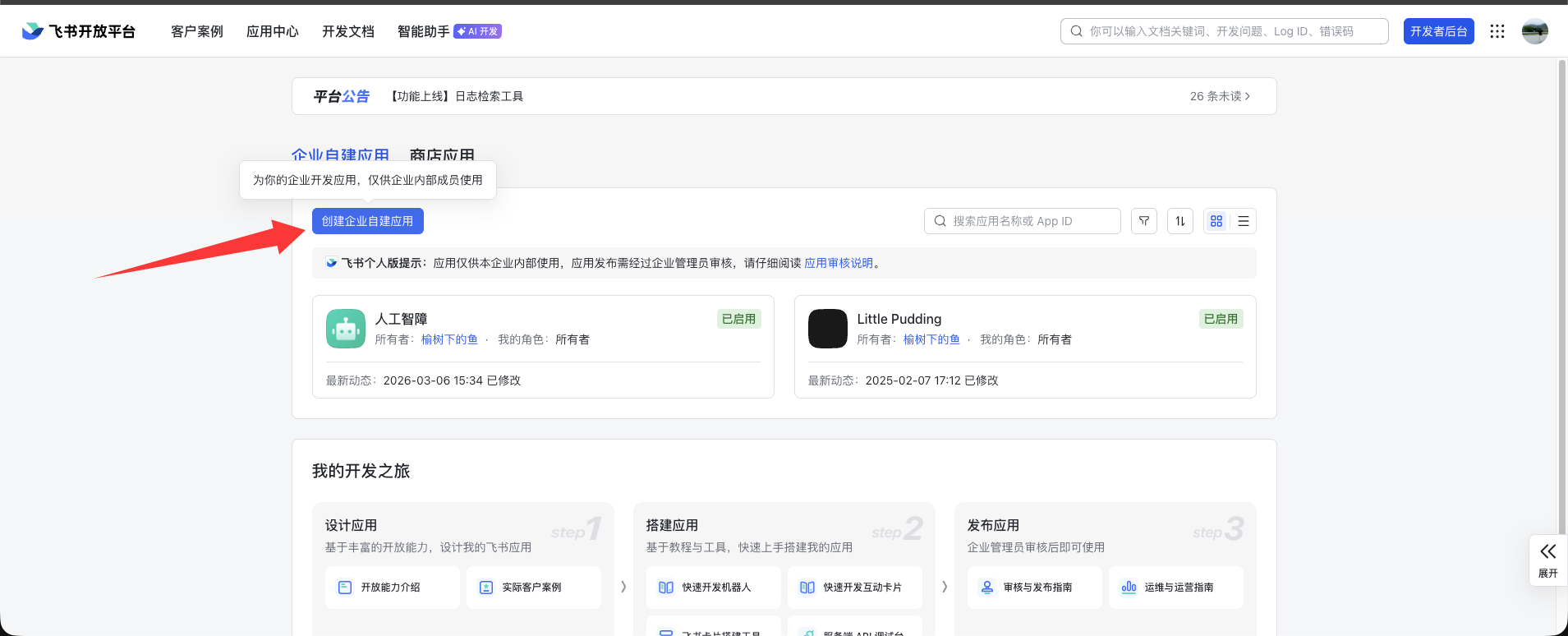Screen dimensions: 1568x636
Task: Open 实际客户案例 card
Action: pos(534,588)
